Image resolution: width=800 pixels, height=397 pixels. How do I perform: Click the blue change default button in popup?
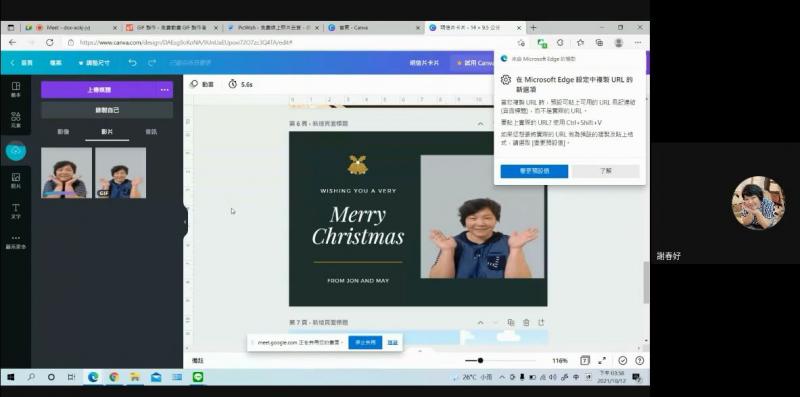point(534,171)
